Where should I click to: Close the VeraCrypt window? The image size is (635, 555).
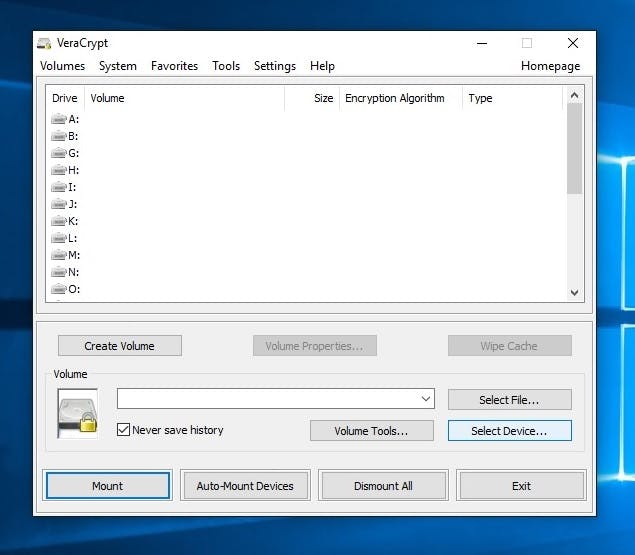coord(573,43)
